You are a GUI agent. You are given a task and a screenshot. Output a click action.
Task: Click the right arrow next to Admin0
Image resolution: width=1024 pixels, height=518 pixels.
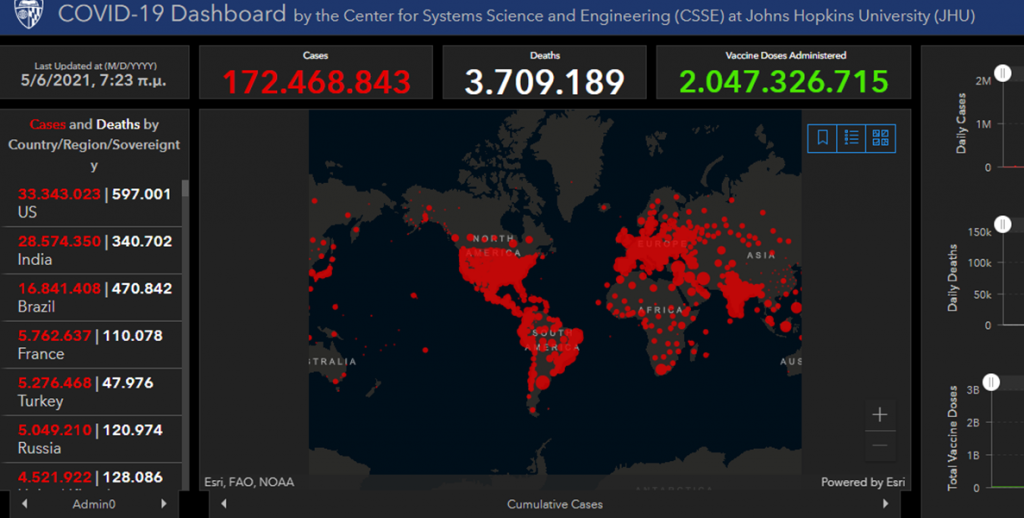pyautogui.click(x=164, y=504)
